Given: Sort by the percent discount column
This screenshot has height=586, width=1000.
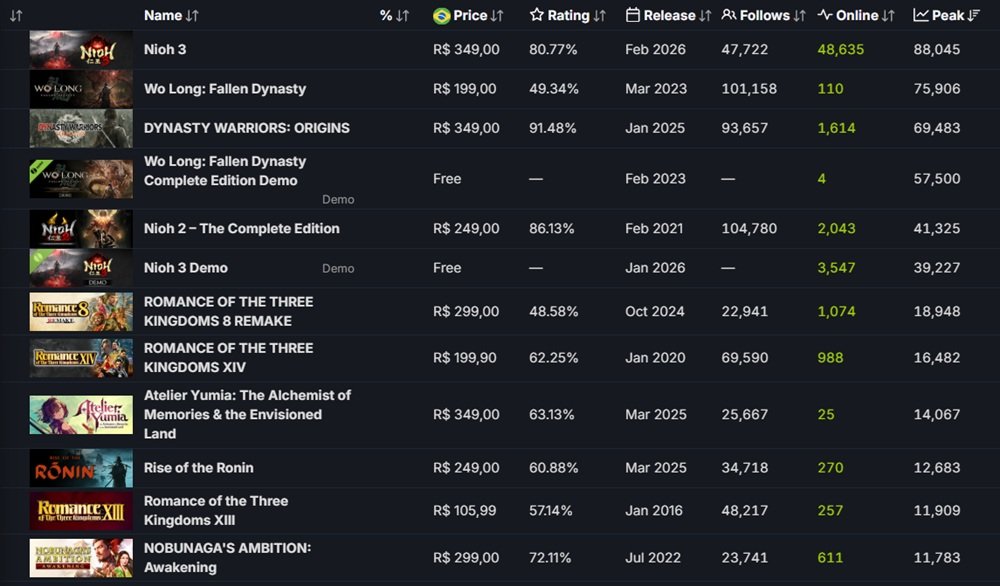Looking at the screenshot, I should pyautogui.click(x=394, y=15).
